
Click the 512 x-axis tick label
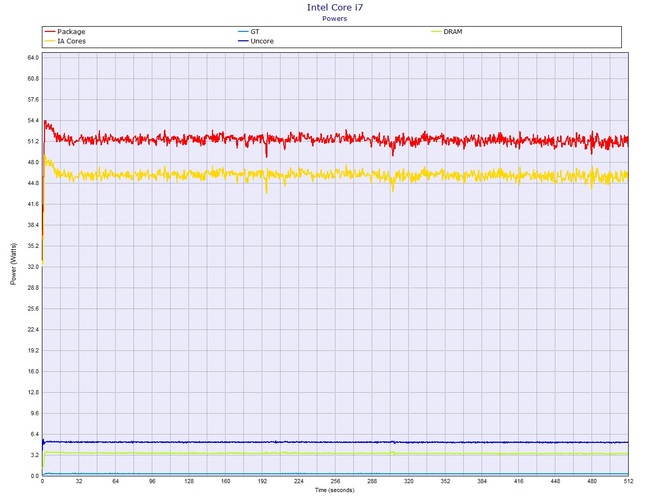pos(629,481)
